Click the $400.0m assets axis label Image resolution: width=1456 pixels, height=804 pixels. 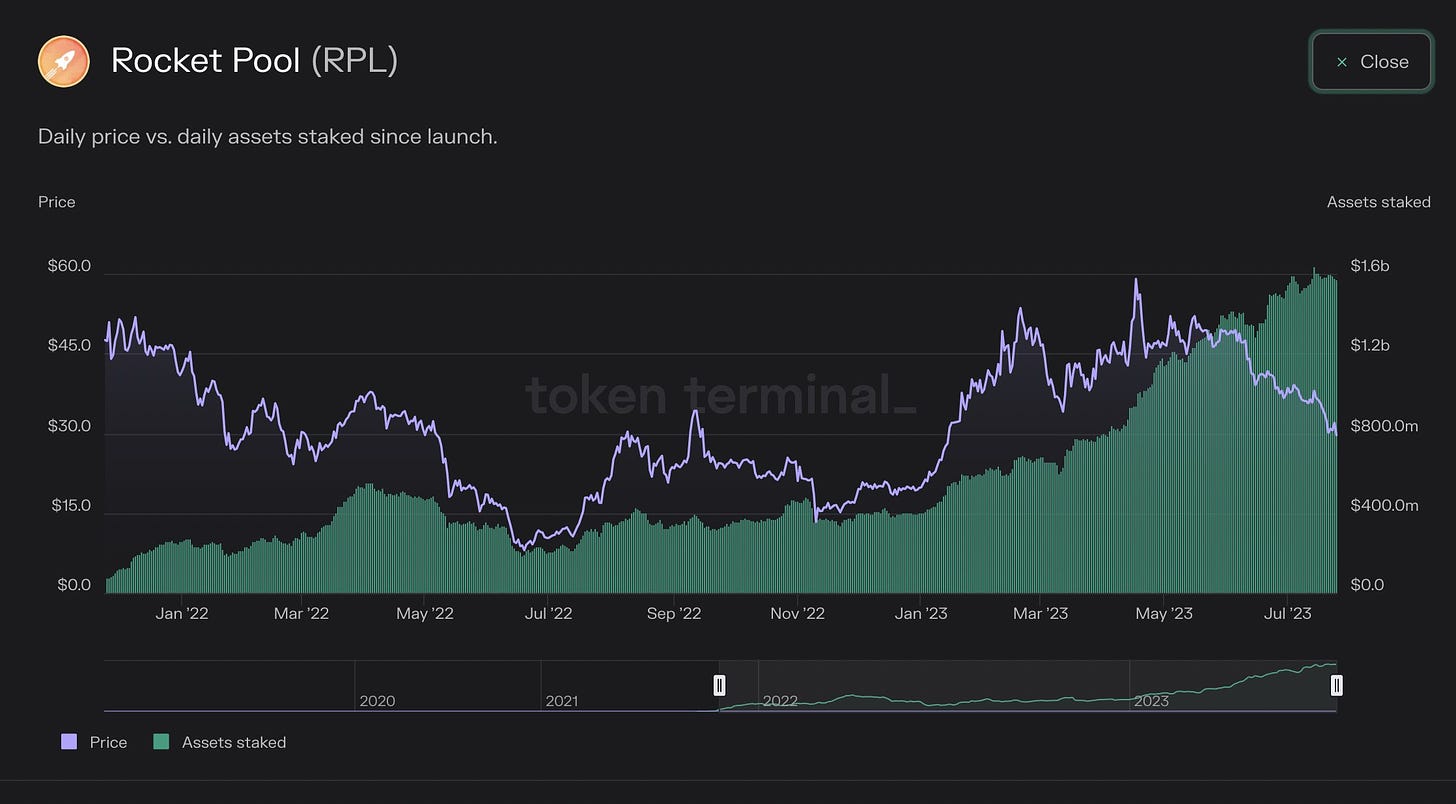click(x=1384, y=505)
